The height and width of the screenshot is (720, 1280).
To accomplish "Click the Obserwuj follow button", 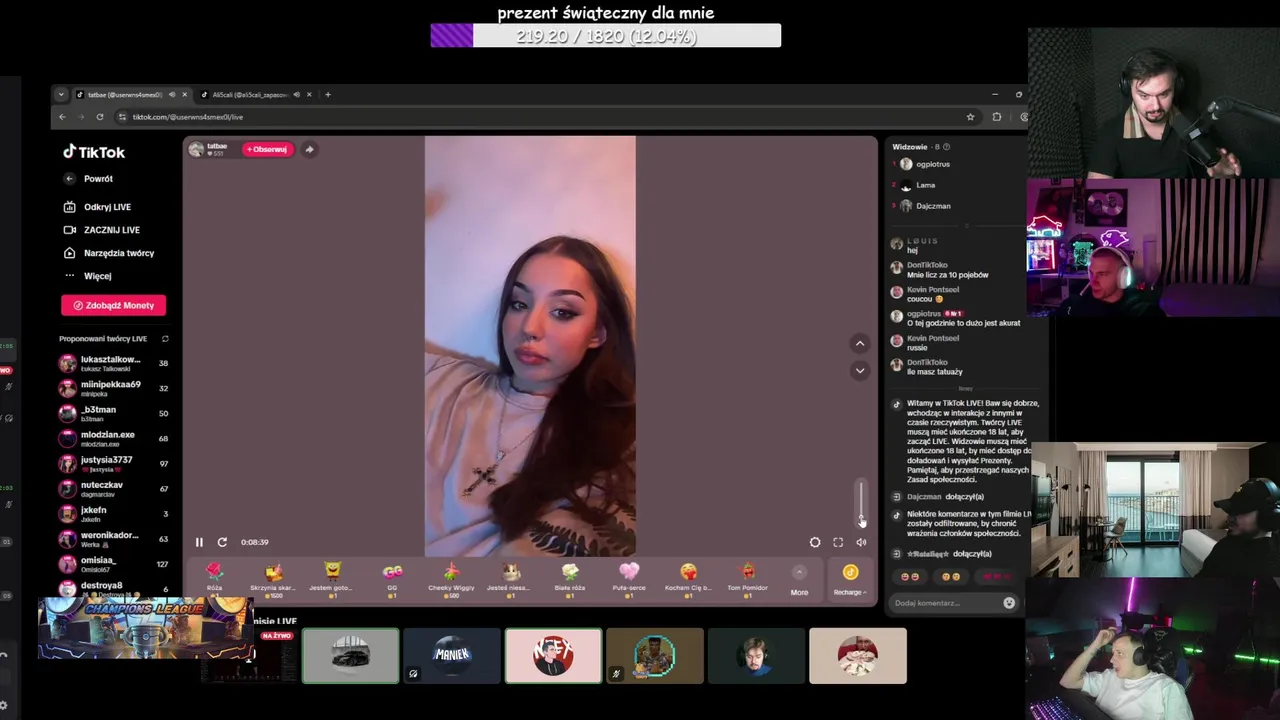I will [268, 149].
